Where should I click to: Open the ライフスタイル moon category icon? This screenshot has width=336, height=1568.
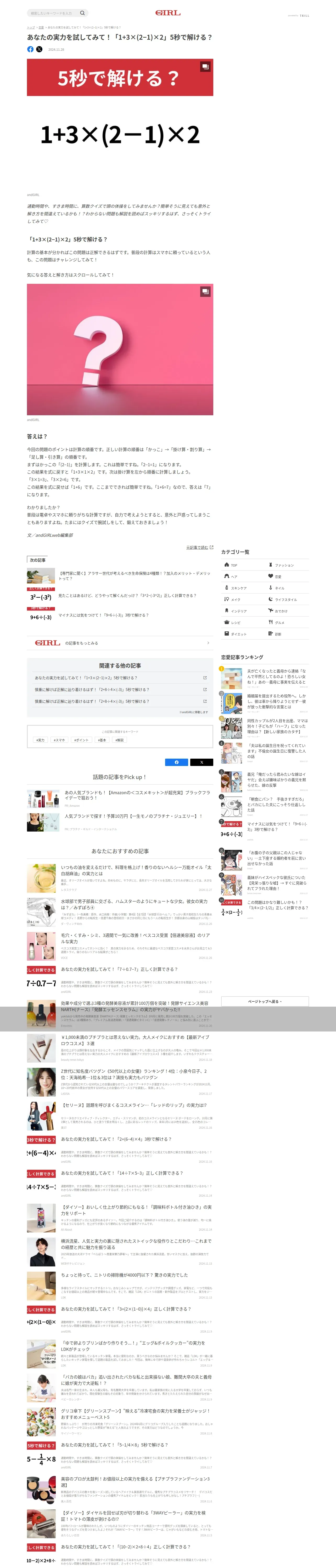click(x=271, y=599)
